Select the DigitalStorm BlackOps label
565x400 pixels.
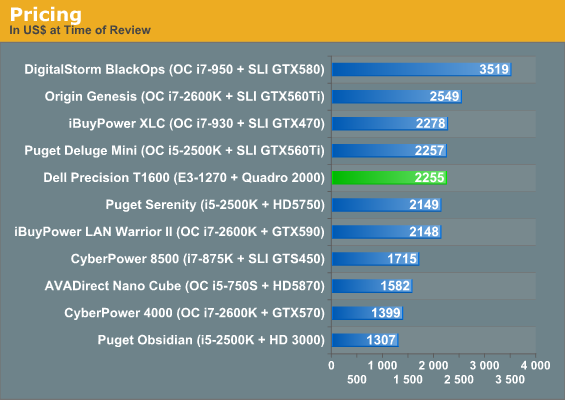(x=174, y=69)
